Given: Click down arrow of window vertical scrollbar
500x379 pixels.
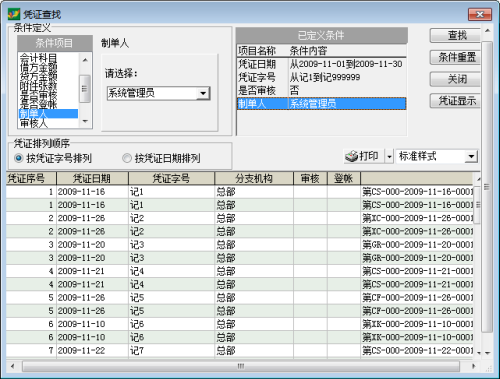Looking at the screenshot, I should pyautogui.click(x=487, y=353).
